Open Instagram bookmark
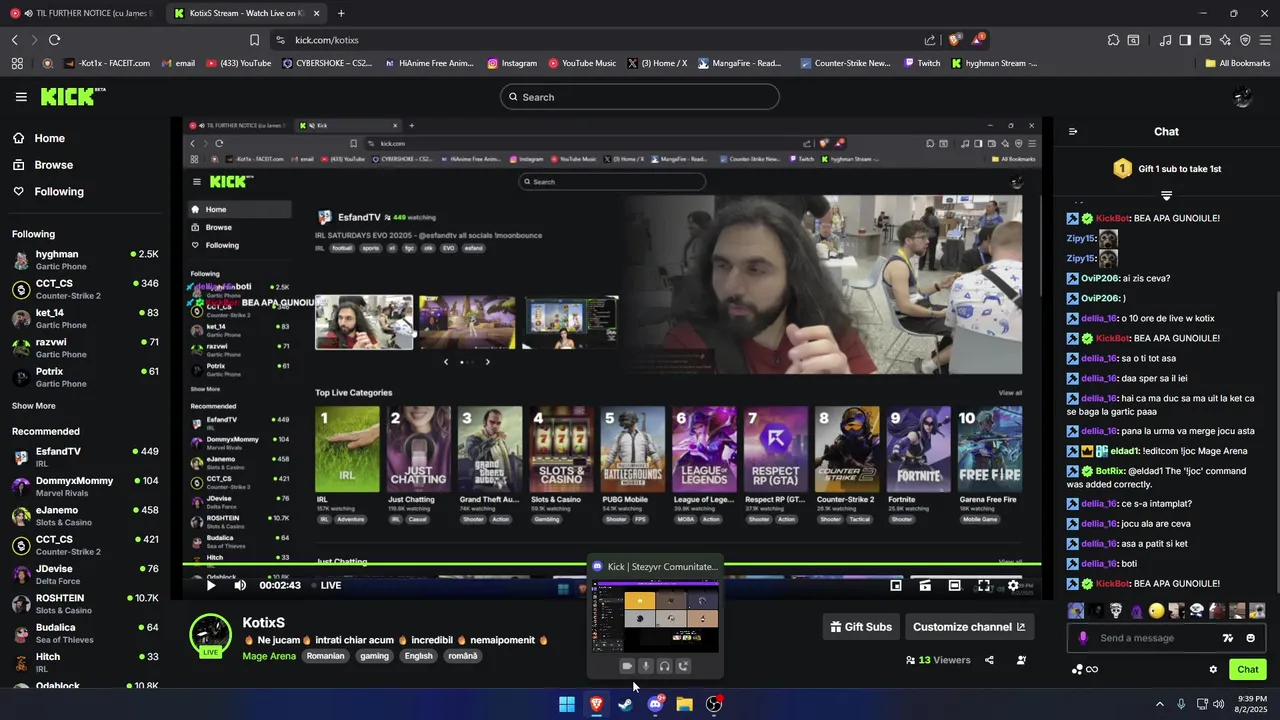 tap(512, 63)
